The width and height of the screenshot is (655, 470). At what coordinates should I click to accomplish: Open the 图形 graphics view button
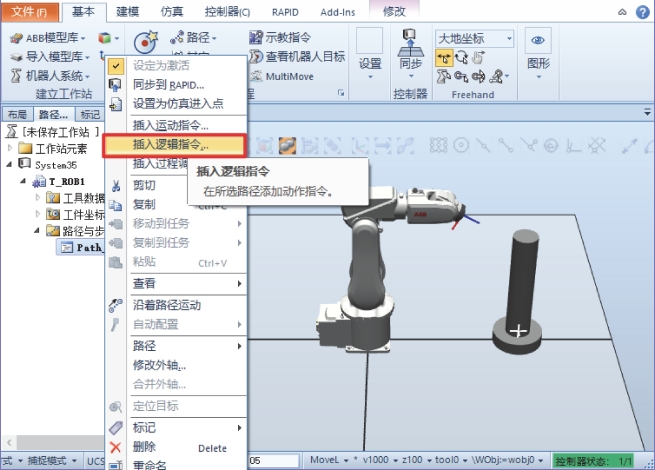(x=538, y=53)
